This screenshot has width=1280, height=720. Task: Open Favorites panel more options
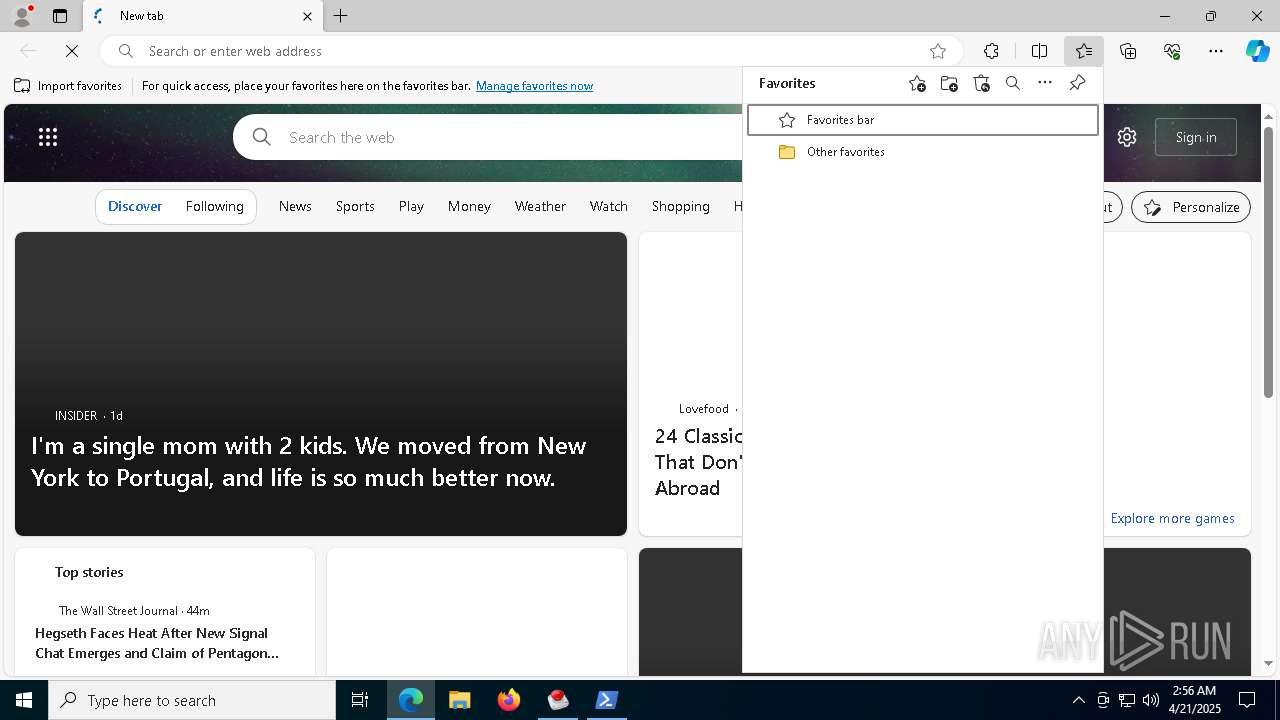[x=1045, y=84]
